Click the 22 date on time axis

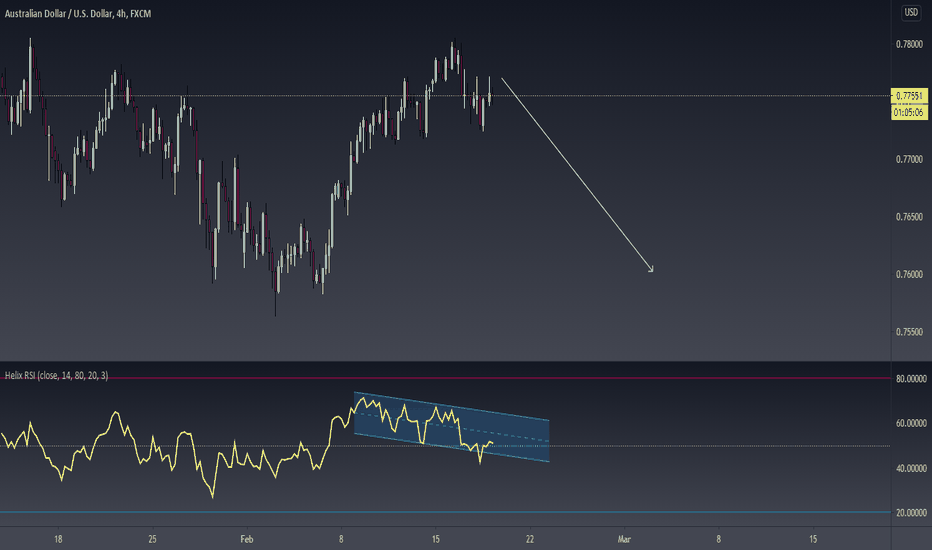click(530, 539)
